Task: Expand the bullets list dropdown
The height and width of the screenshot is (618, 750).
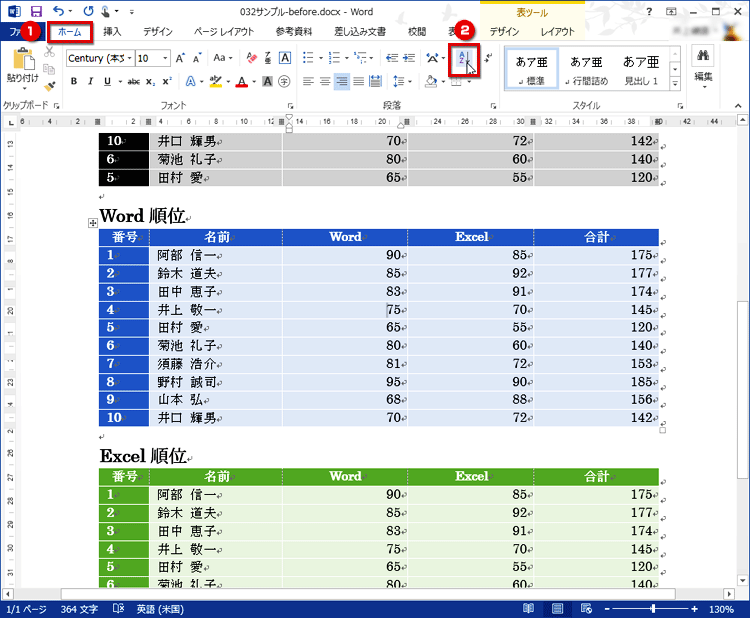Action: pyautogui.click(x=321, y=58)
